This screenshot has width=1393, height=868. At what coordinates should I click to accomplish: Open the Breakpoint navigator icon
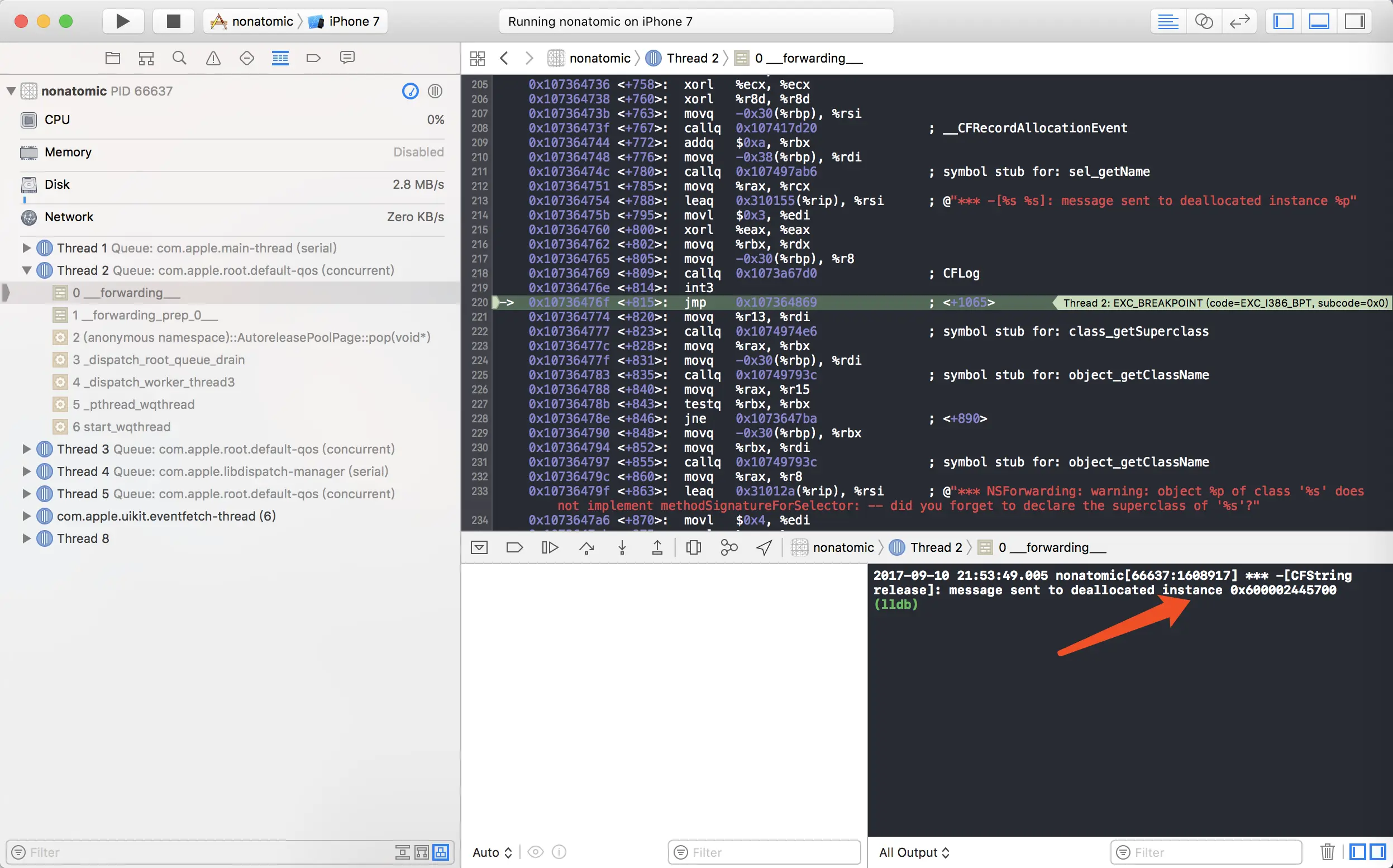pos(313,58)
